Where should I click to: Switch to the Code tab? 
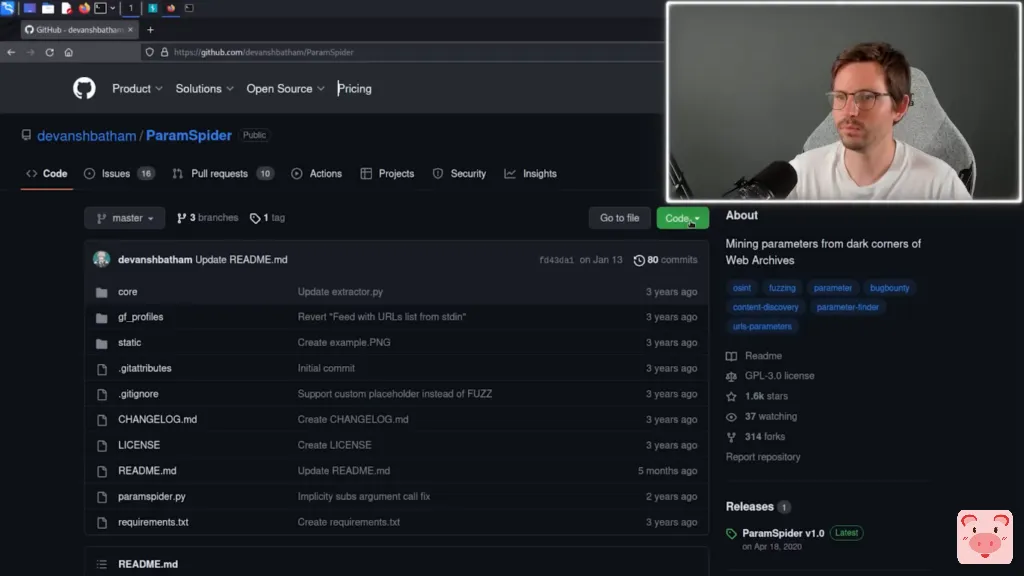pyautogui.click(x=47, y=174)
